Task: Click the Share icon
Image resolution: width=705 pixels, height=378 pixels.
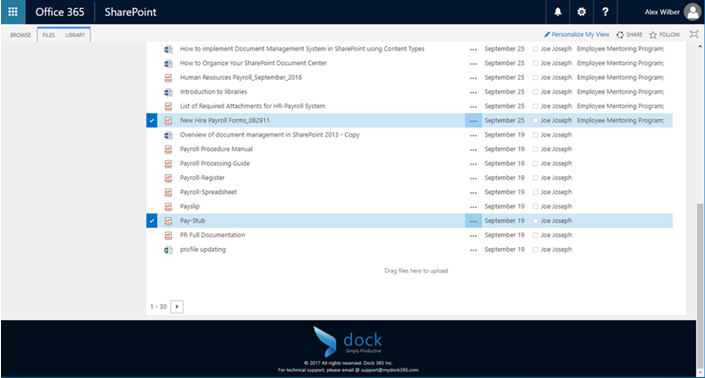Action: (x=620, y=35)
